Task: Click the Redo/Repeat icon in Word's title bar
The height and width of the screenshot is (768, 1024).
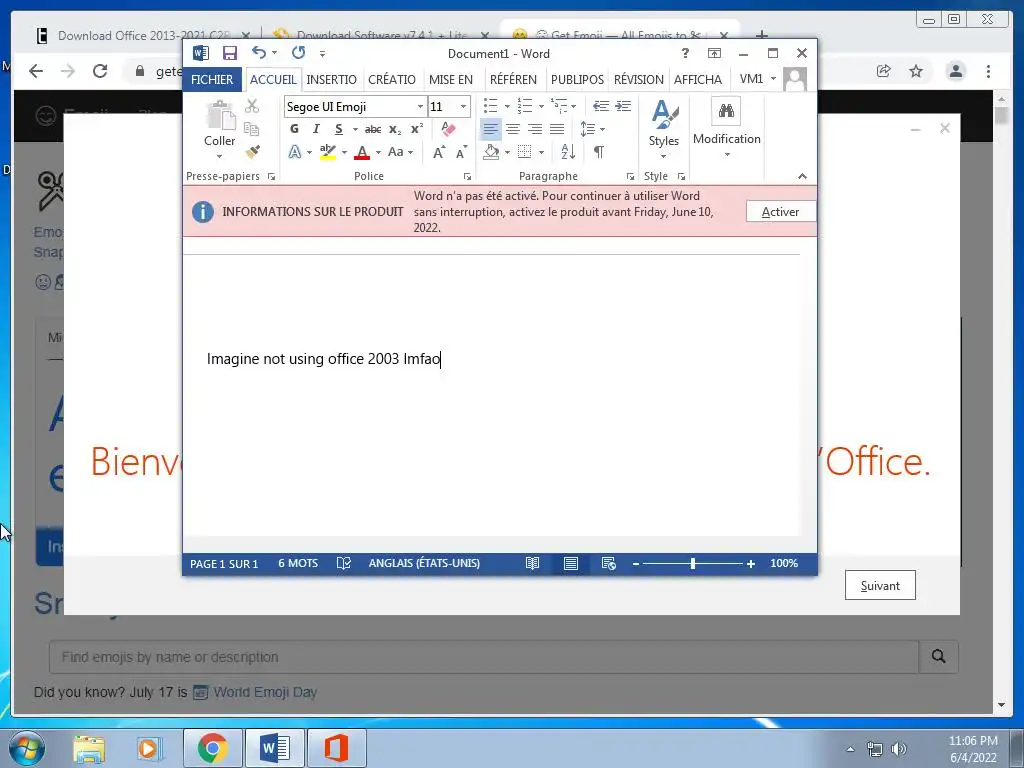Action: 298,53
